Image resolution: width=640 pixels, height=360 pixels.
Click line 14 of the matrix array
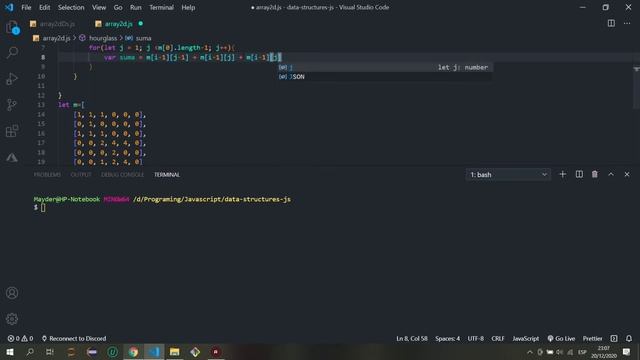coord(109,114)
